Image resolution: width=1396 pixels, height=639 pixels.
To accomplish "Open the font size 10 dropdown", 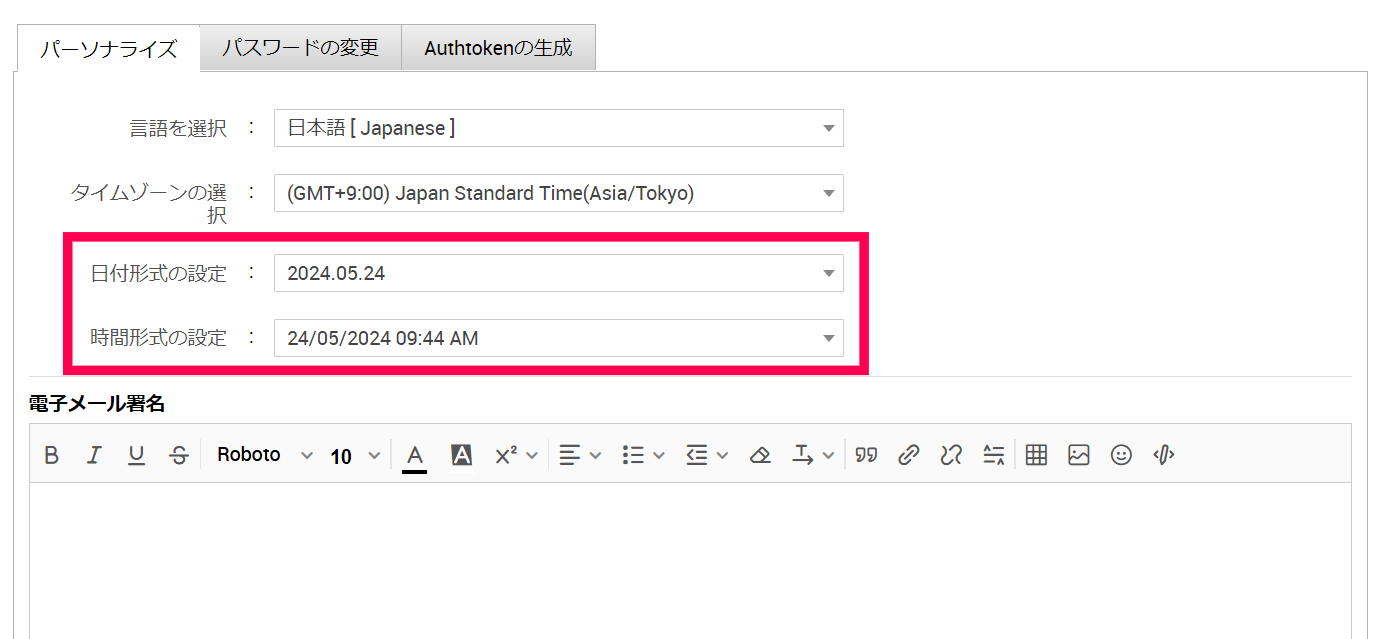I will [355, 456].
